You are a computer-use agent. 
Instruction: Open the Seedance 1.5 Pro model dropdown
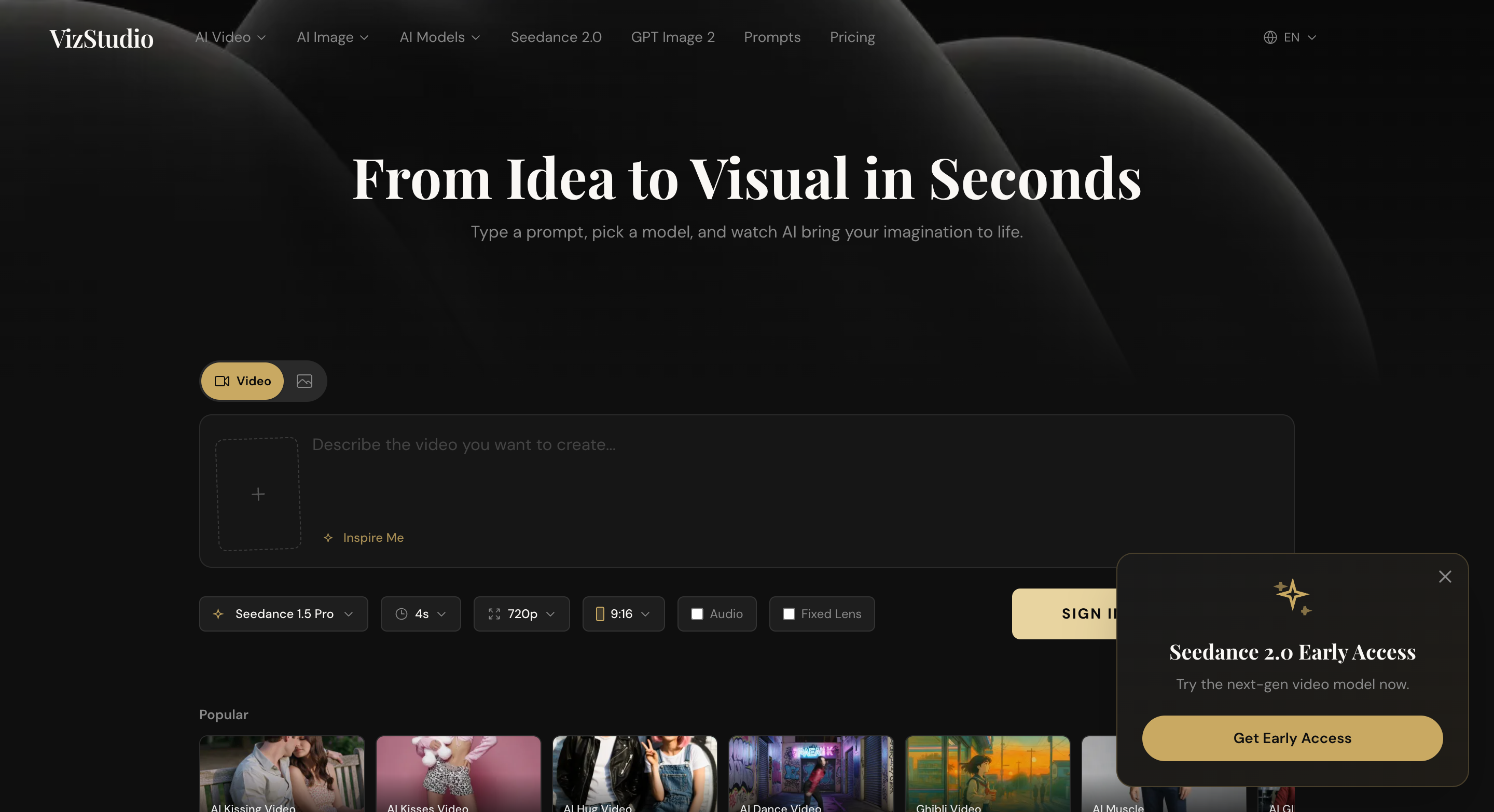(283, 614)
